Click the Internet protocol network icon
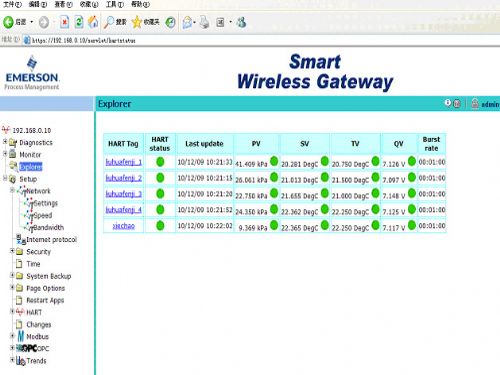 [21, 239]
